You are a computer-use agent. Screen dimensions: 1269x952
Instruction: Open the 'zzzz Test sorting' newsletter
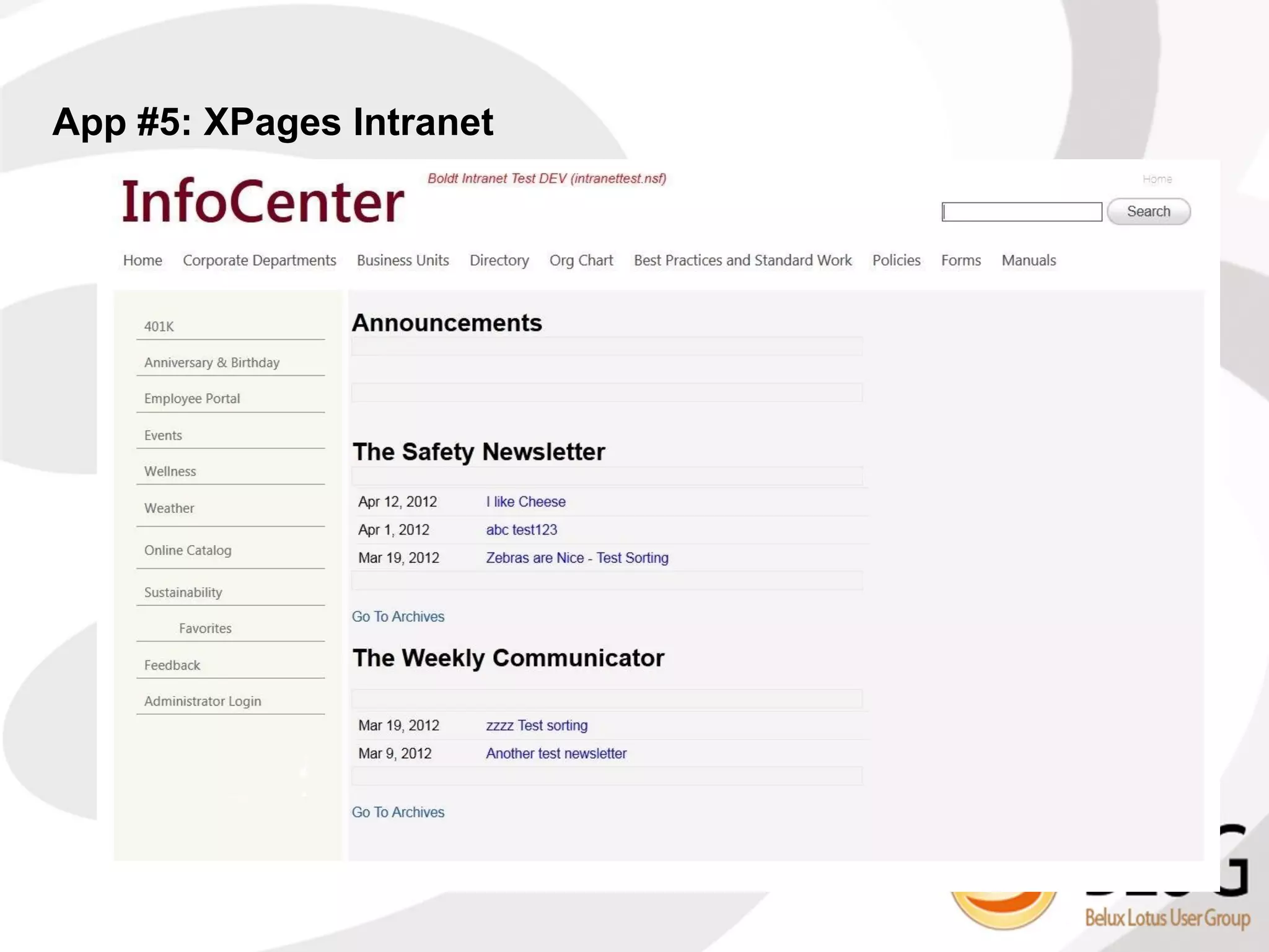click(x=537, y=725)
